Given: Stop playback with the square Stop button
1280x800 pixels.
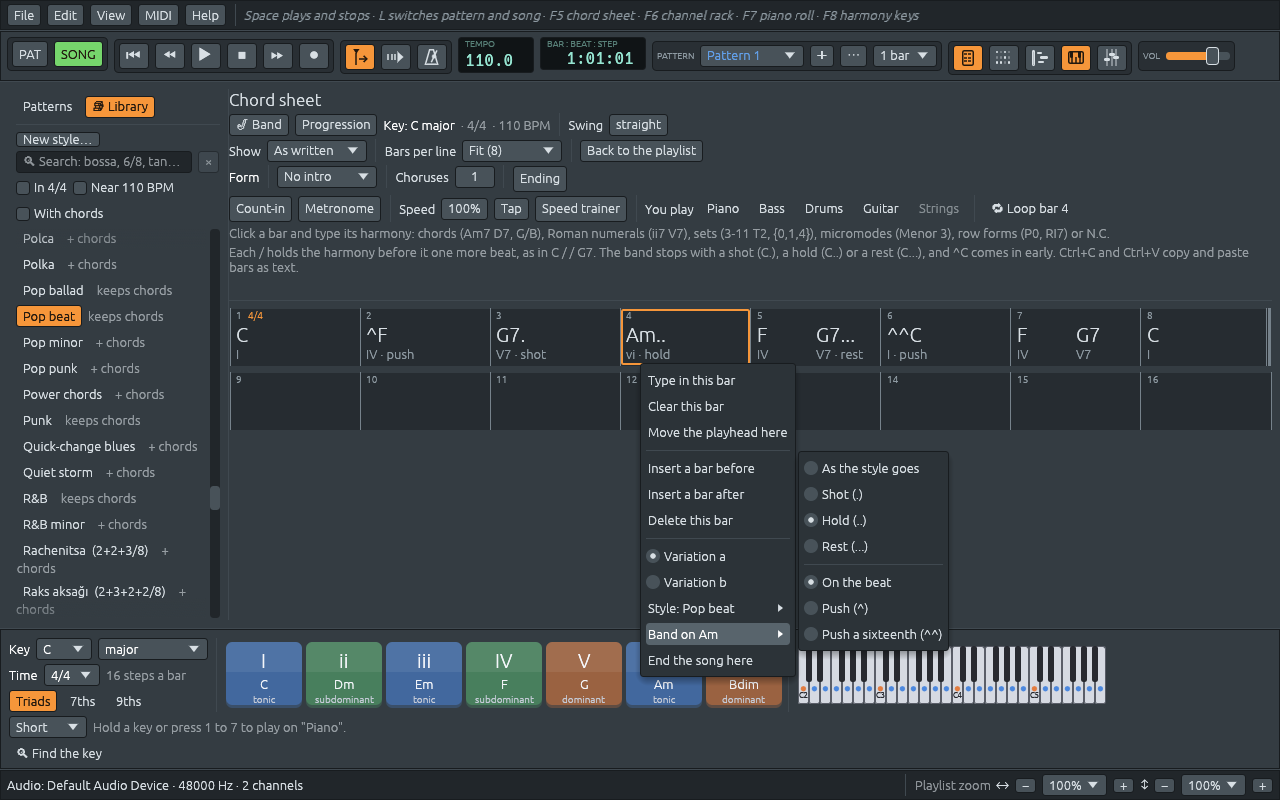Looking at the screenshot, I should pyautogui.click(x=241, y=56).
